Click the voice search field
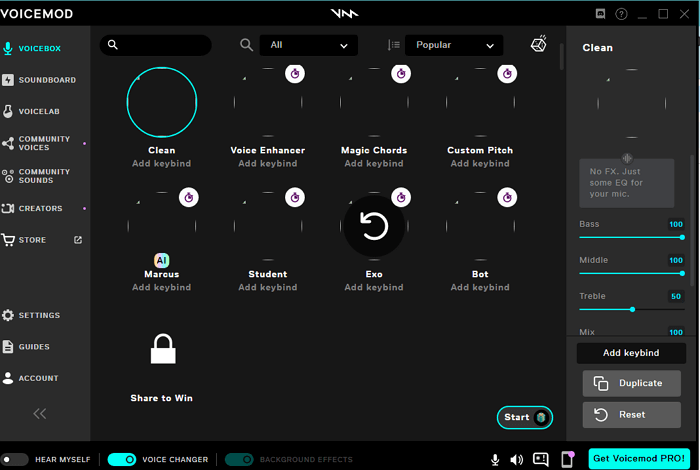This screenshot has width=700, height=470. [155, 45]
